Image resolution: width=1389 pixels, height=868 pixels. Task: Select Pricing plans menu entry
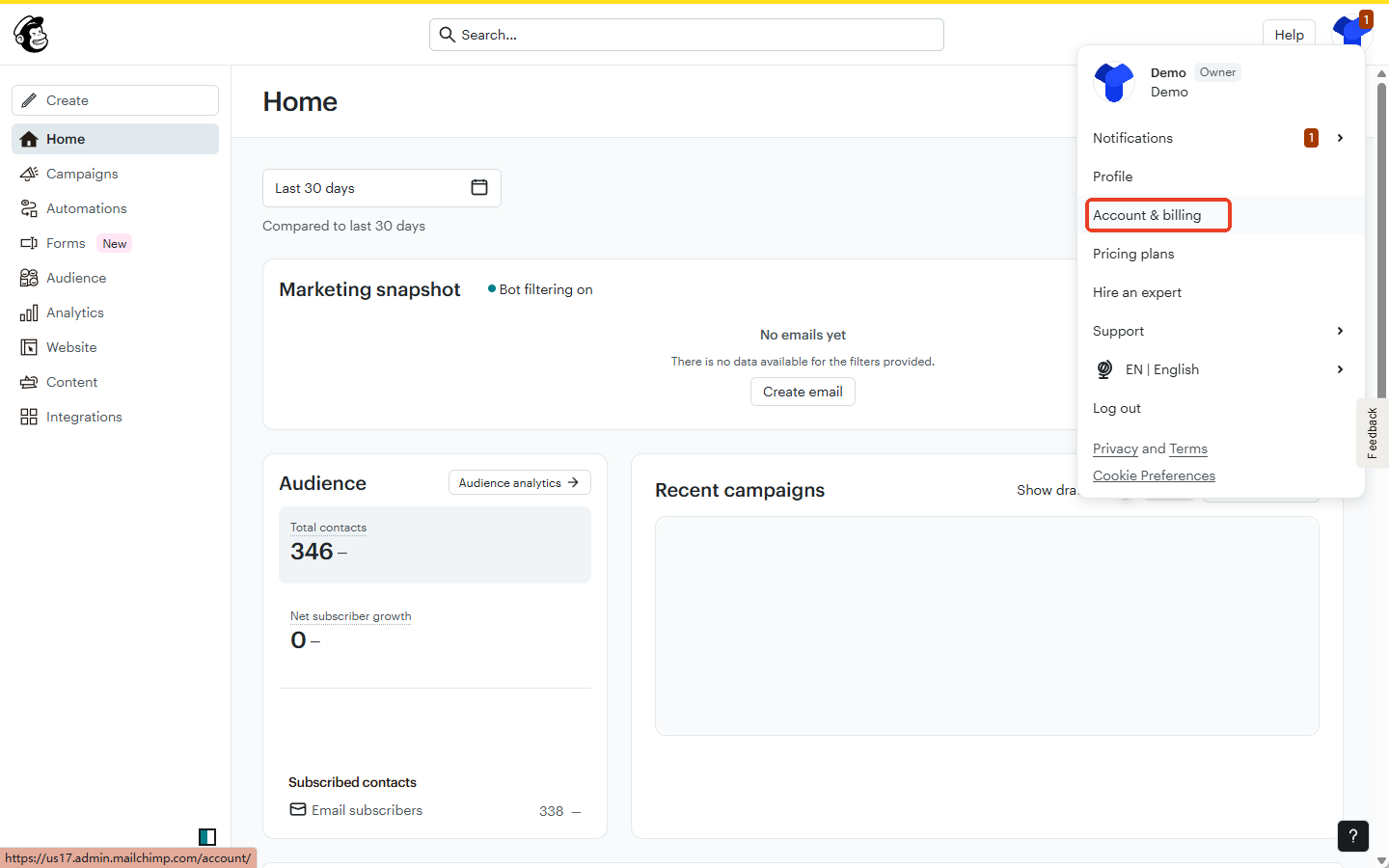1133,254
